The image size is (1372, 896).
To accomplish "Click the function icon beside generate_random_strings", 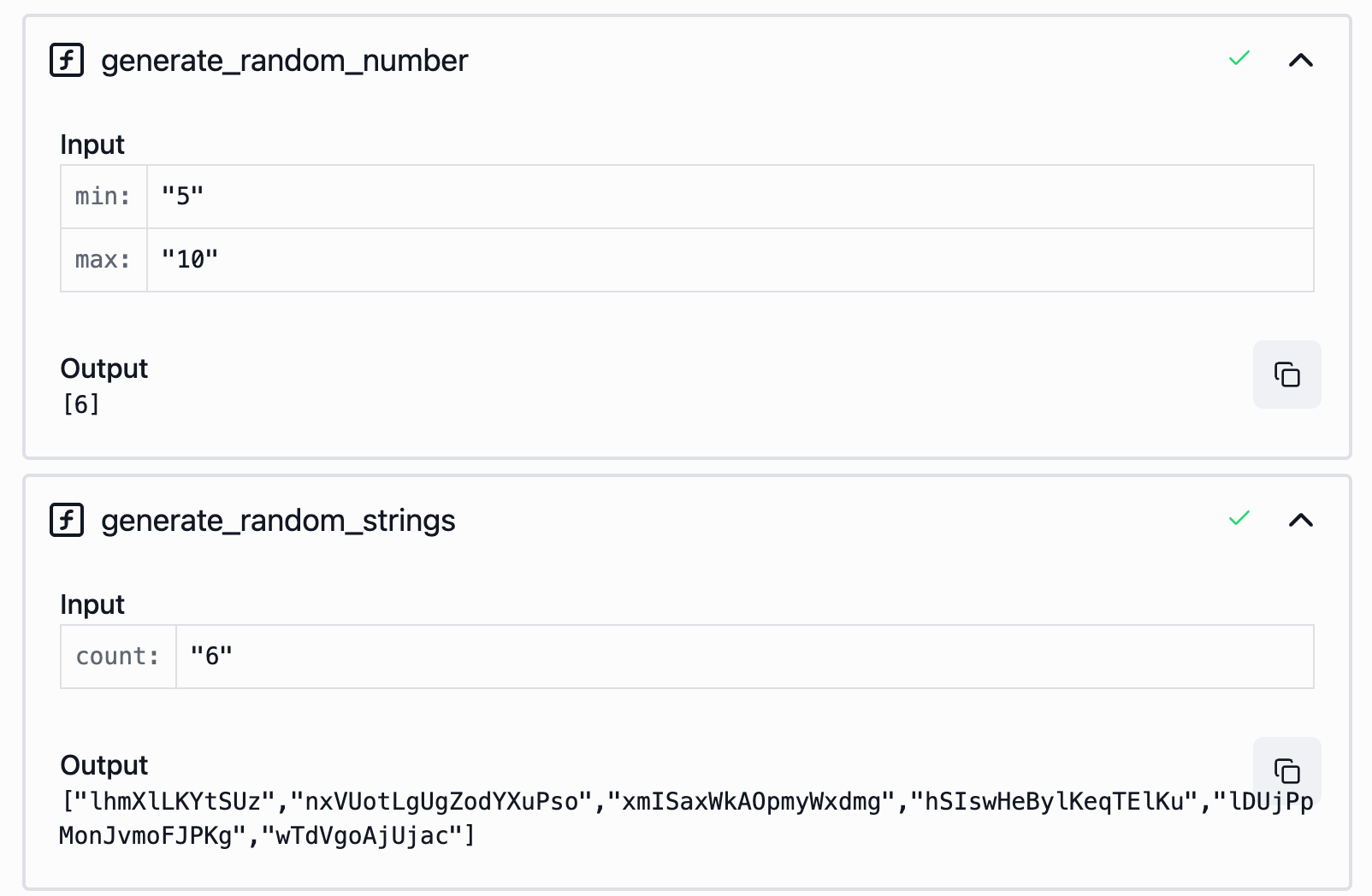I will pos(68,520).
